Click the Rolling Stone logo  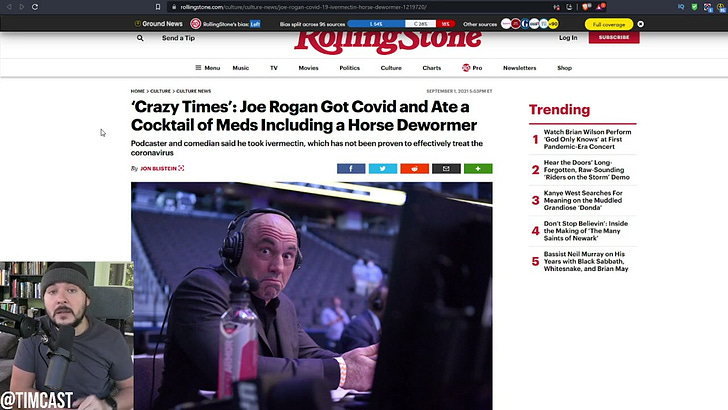(x=388, y=41)
